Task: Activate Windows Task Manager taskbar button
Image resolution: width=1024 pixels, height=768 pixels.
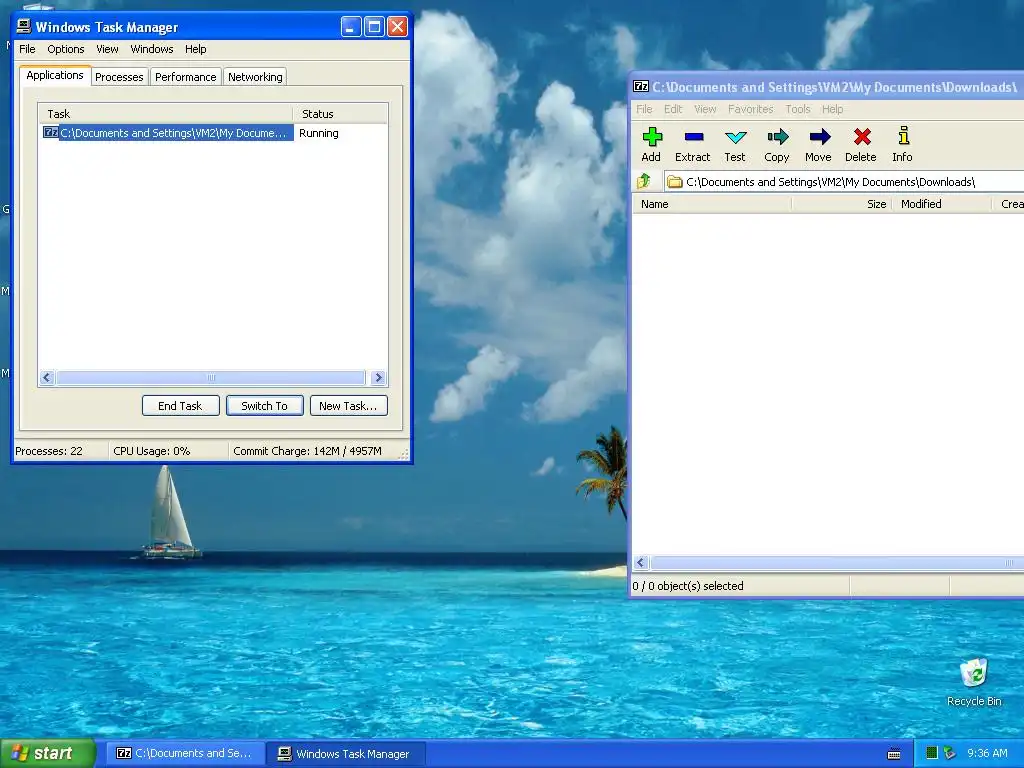Action: 347,754
